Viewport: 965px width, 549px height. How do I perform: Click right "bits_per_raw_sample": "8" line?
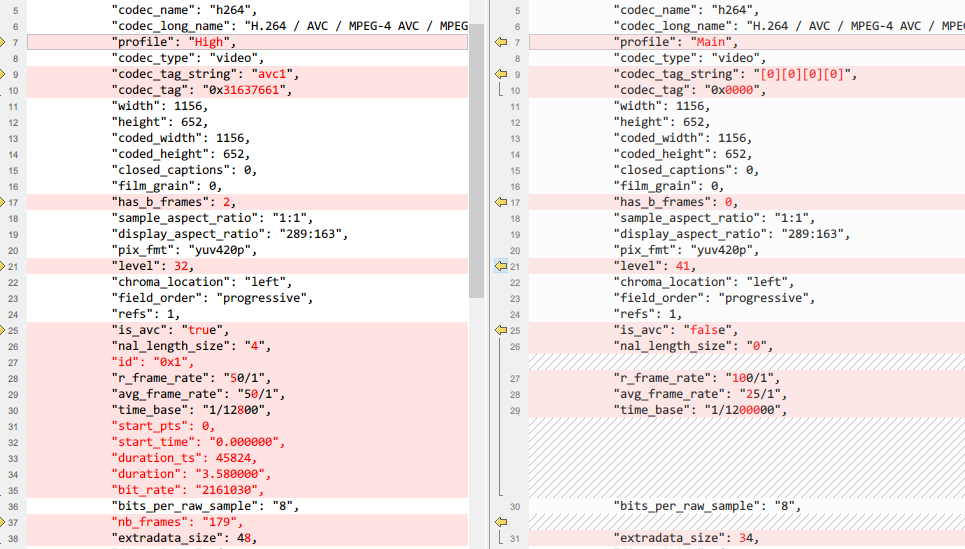click(x=747, y=506)
